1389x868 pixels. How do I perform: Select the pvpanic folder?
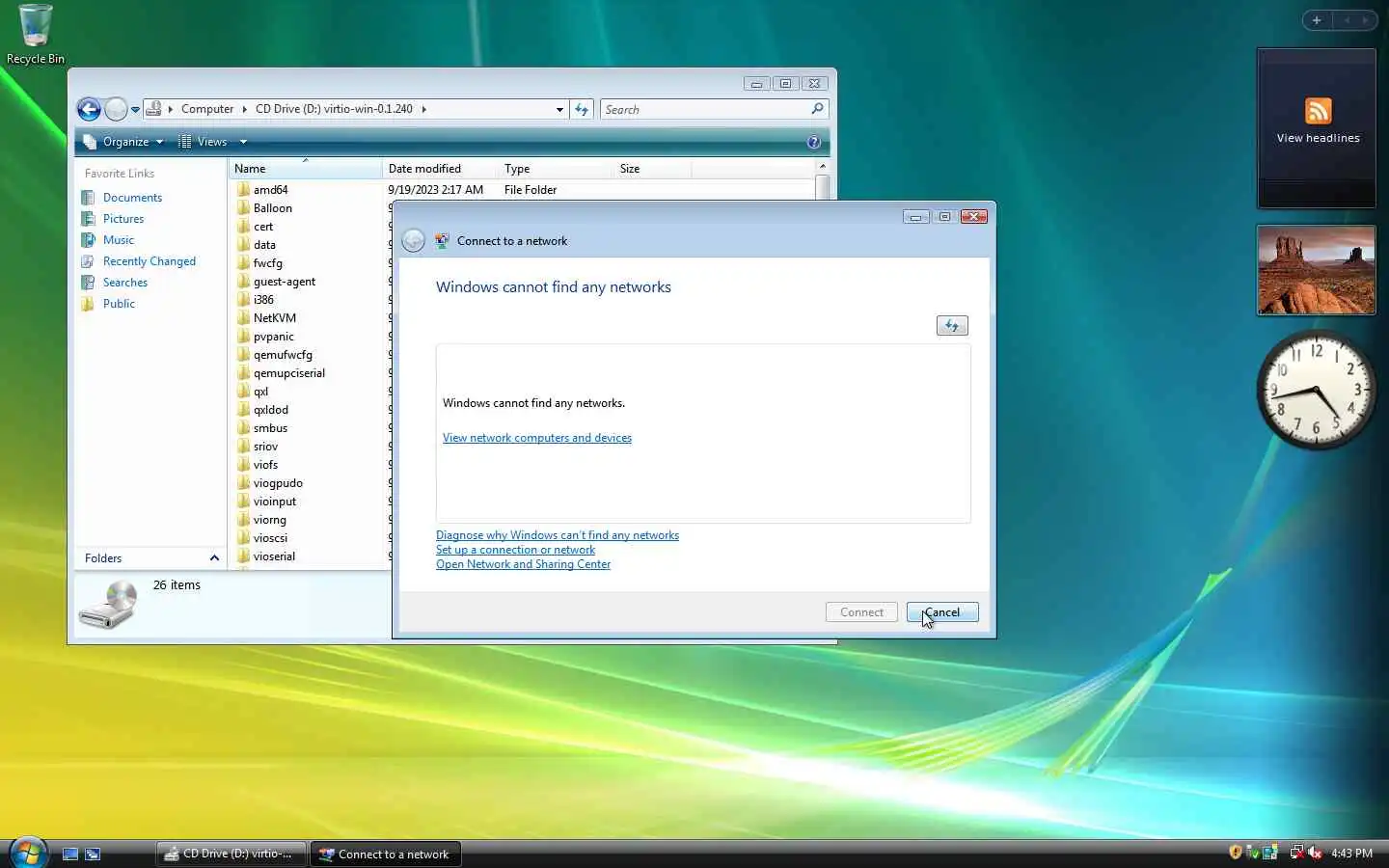[x=273, y=337]
